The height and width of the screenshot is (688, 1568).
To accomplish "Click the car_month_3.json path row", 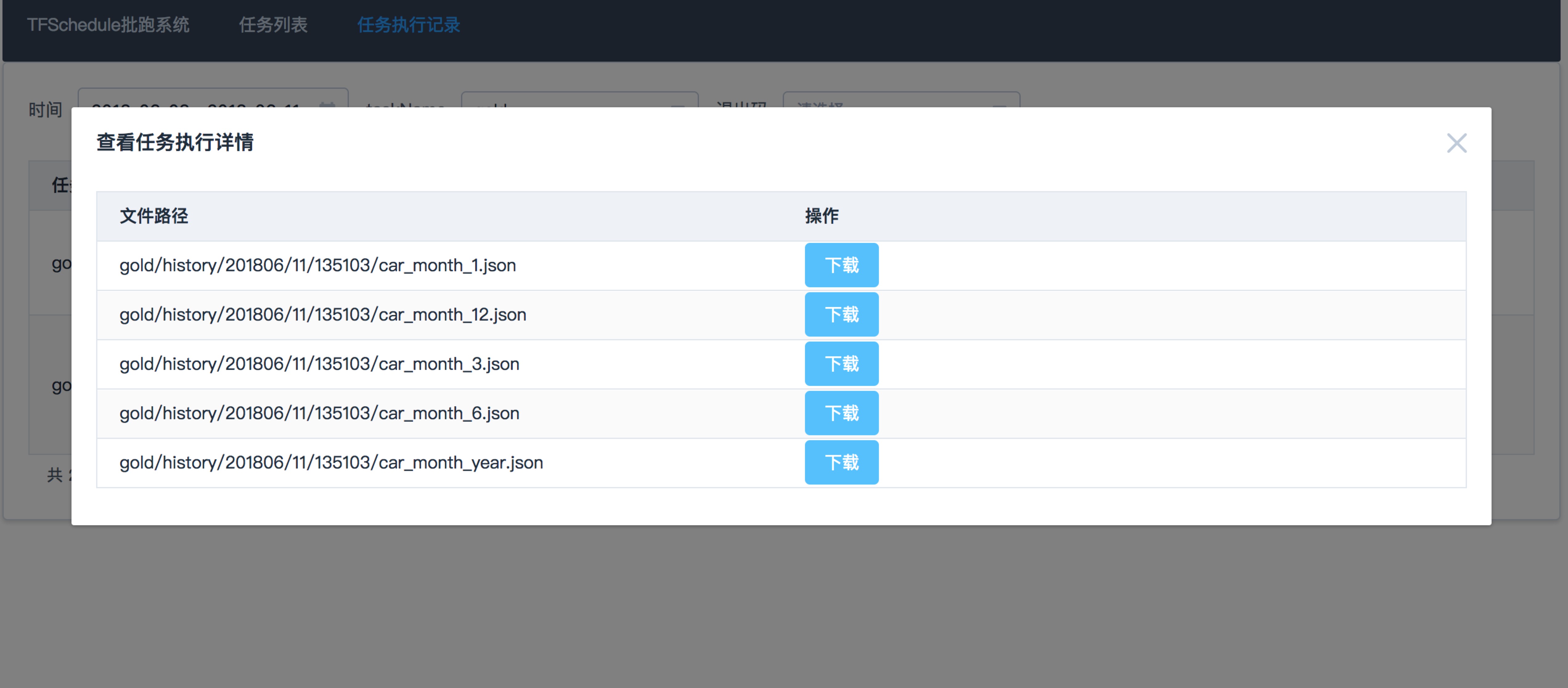I will [319, 364].
